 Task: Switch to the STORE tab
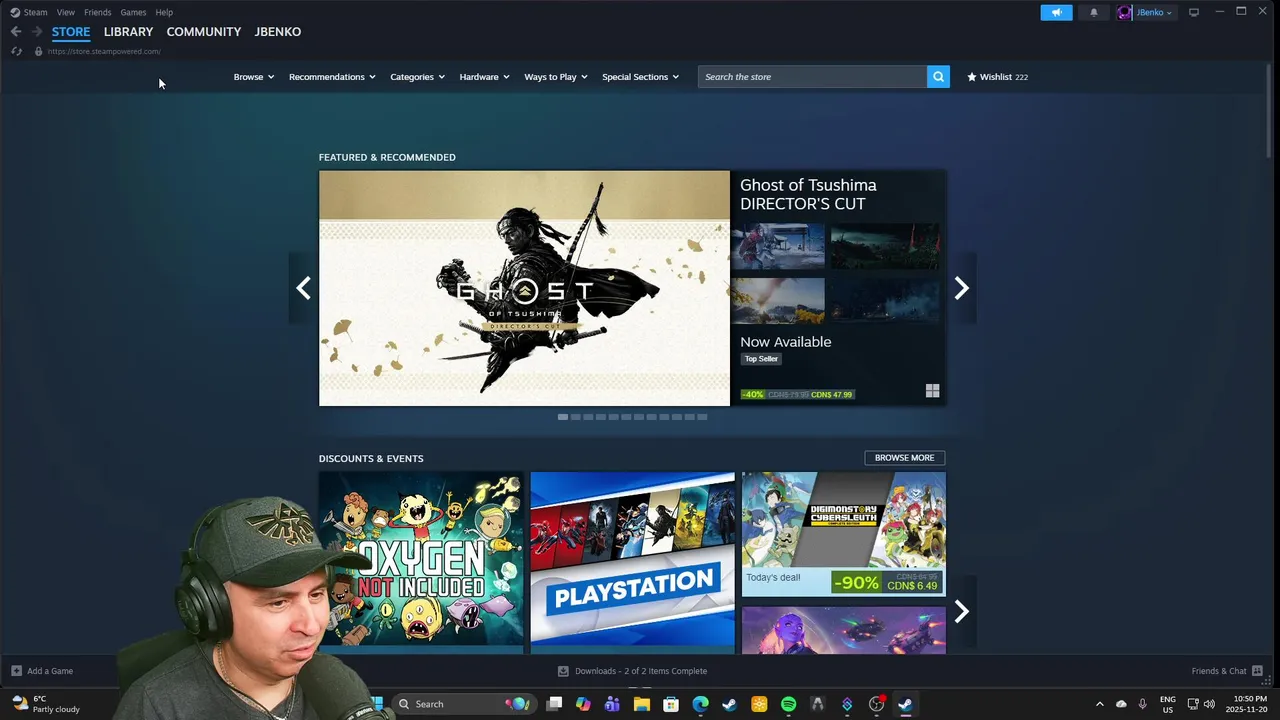71,32
